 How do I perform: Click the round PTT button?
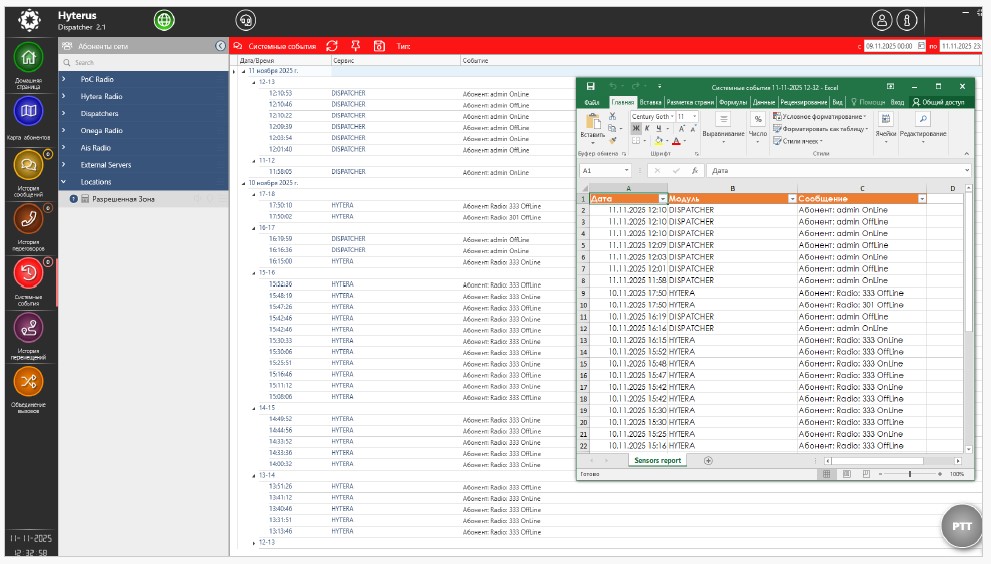click(x=962, y=525)
